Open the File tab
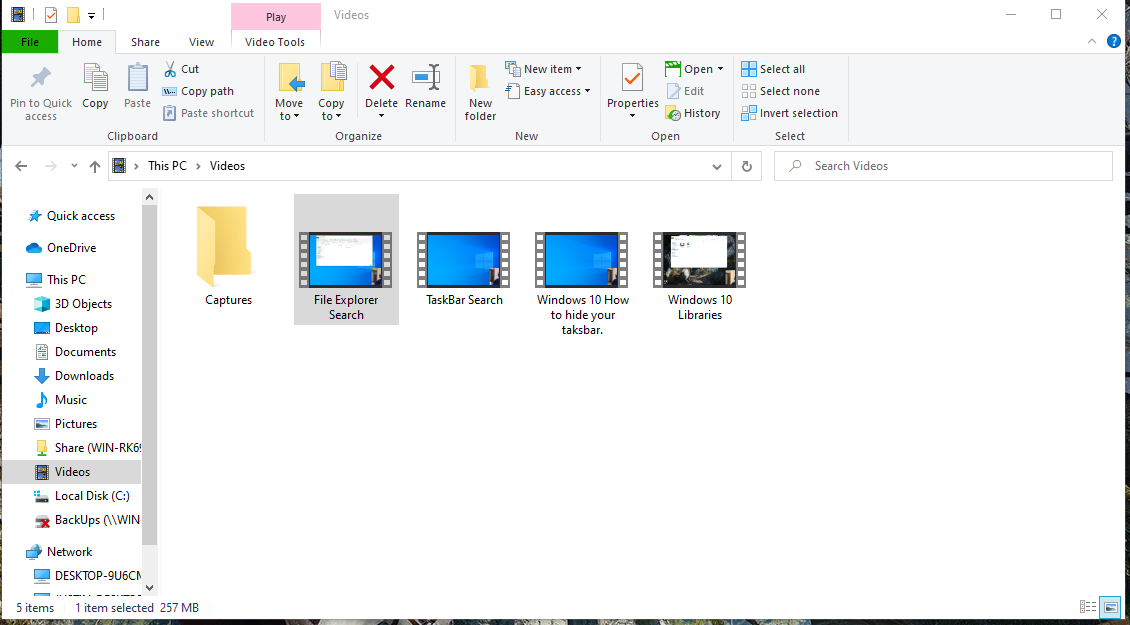1130x625 pixels. click(x=30, y=42)
